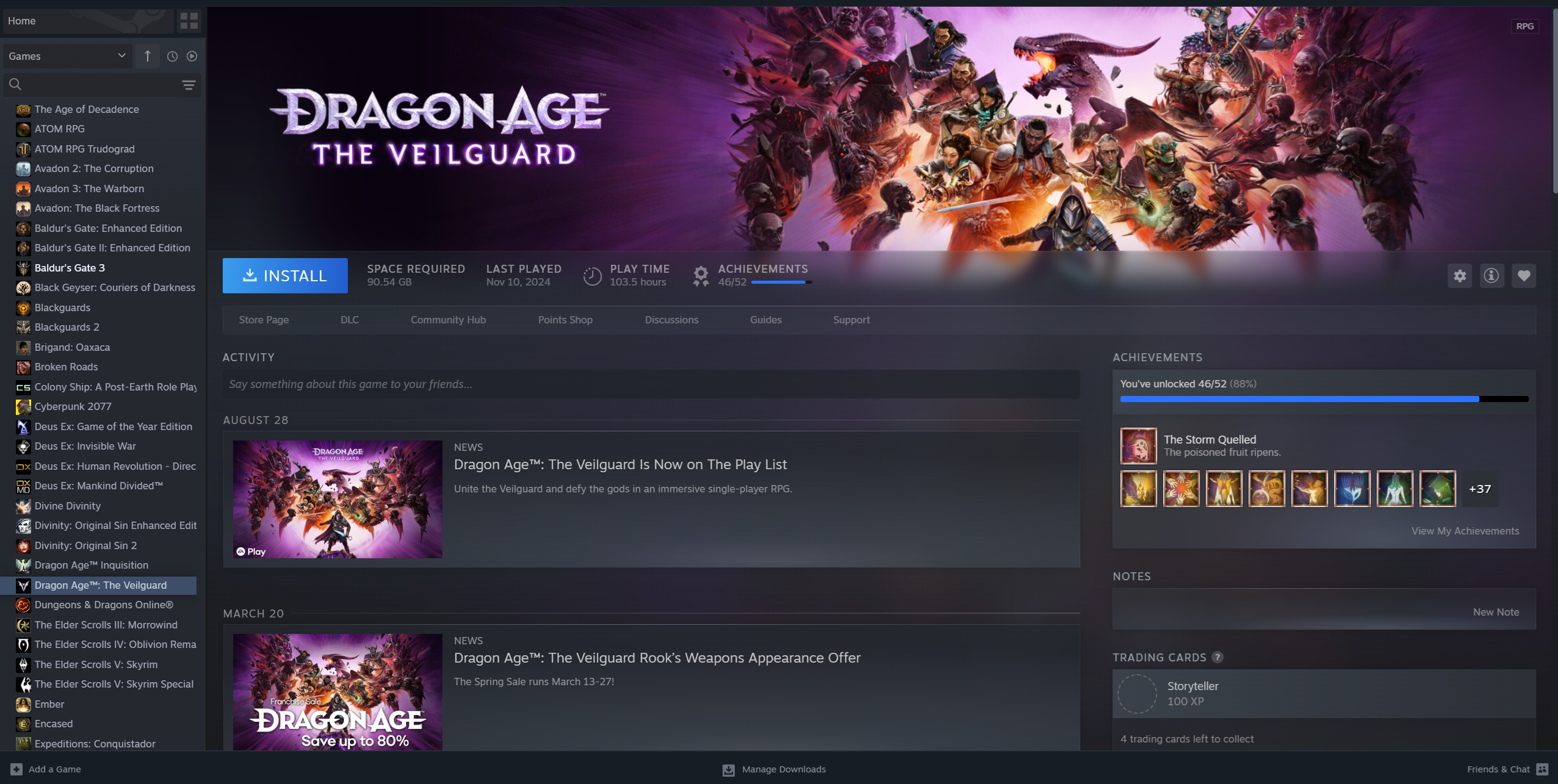Go to Home in library sidebar
Image resolution: width=1558 pixels, height=784 pixels.
click(87, 21)
